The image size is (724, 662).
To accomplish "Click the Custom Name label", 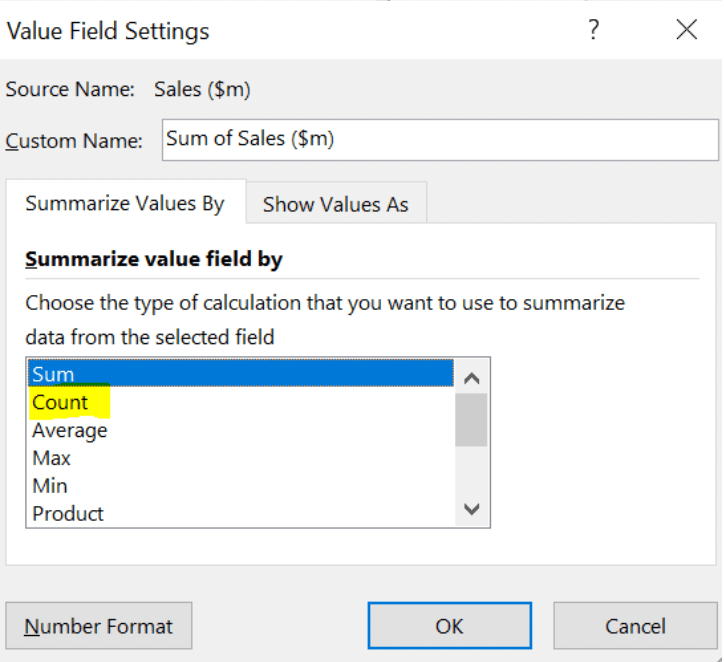I will tap(74, 141).
